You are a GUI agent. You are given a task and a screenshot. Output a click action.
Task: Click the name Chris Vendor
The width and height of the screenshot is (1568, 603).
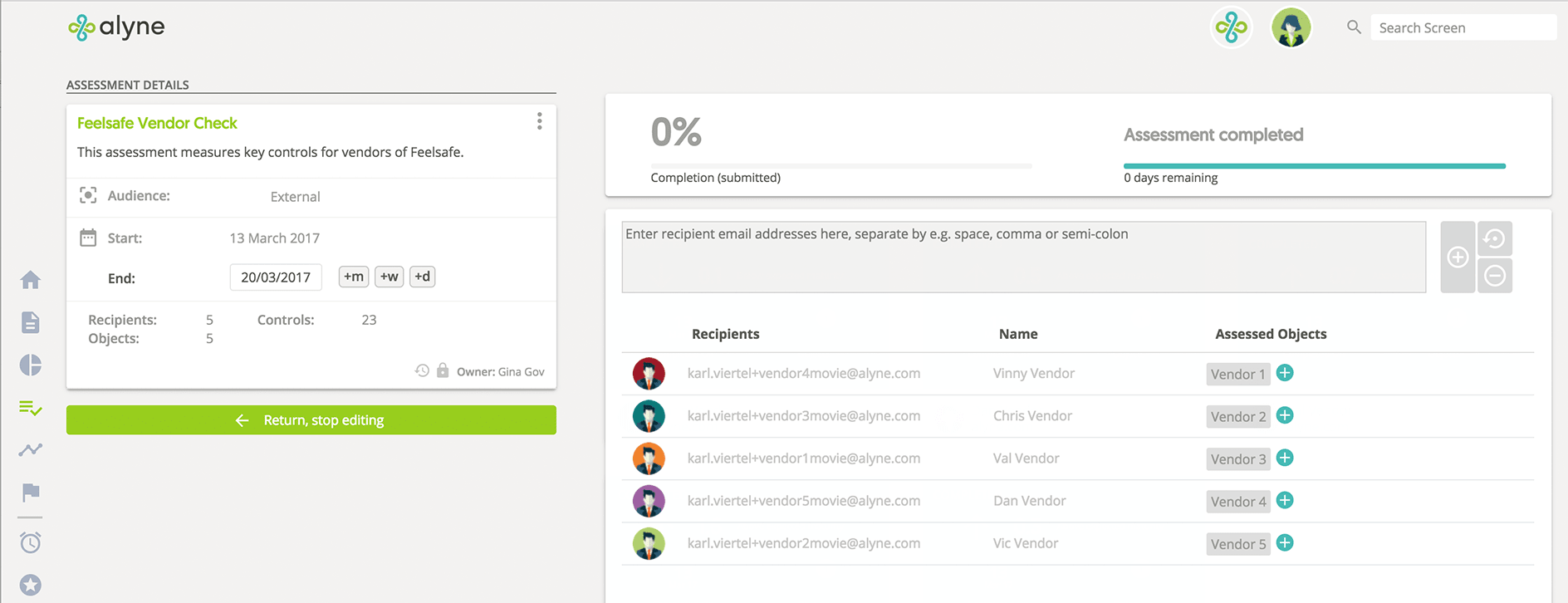(x=1032, y=416)
